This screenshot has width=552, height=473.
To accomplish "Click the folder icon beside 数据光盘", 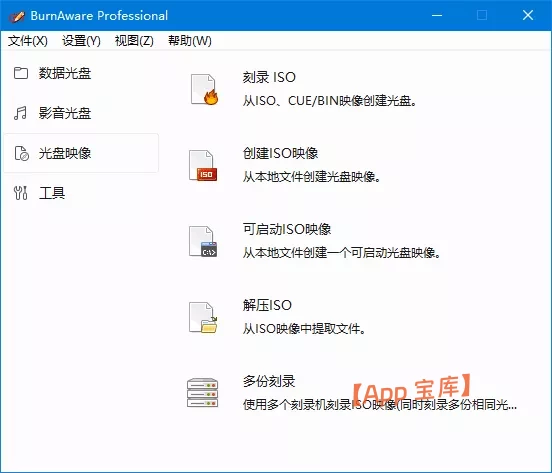I will [21, 73].
